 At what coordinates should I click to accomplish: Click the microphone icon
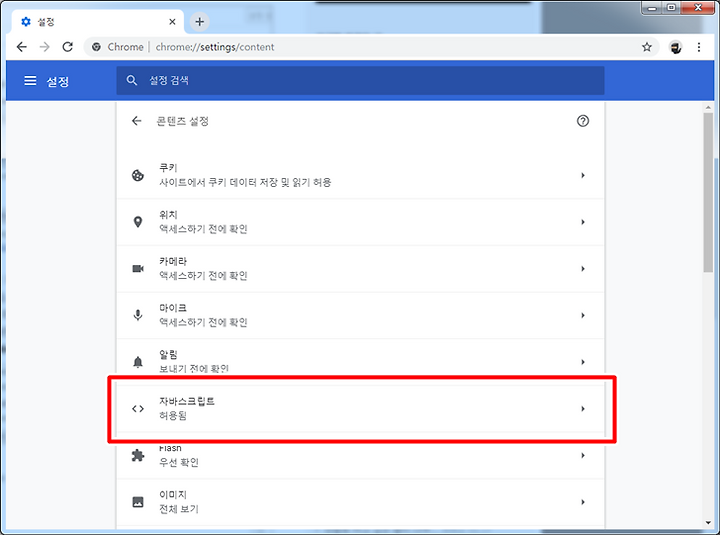(x=138, y=315)
